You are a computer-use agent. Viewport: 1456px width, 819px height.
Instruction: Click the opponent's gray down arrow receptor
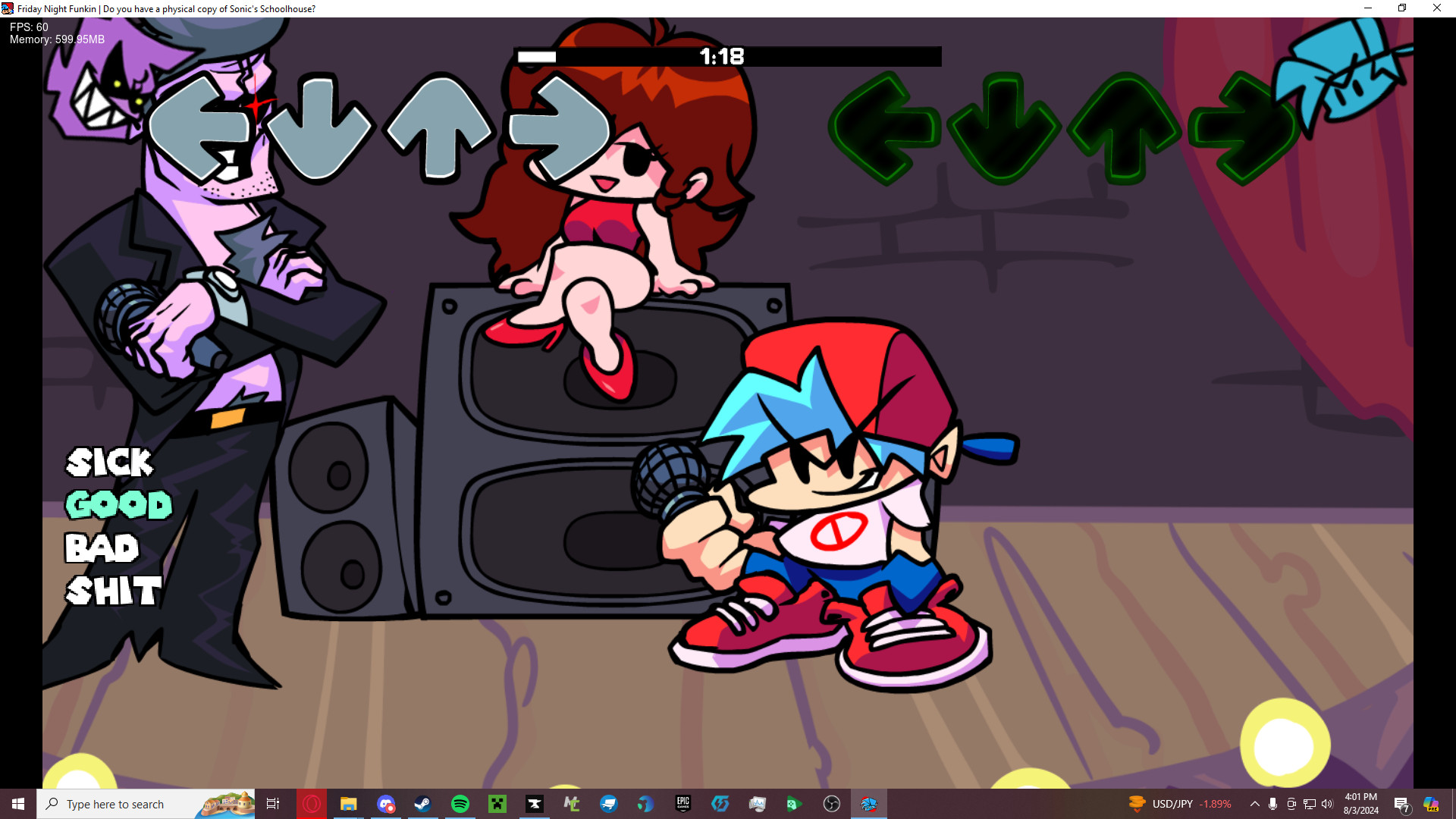(319, 127)
